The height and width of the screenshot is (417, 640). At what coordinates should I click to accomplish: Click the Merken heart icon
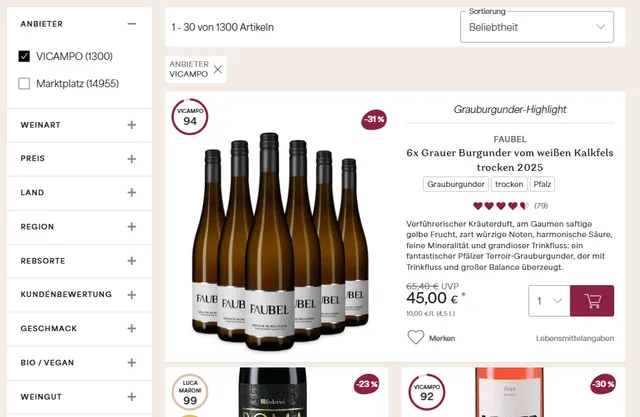pos(416,337)
